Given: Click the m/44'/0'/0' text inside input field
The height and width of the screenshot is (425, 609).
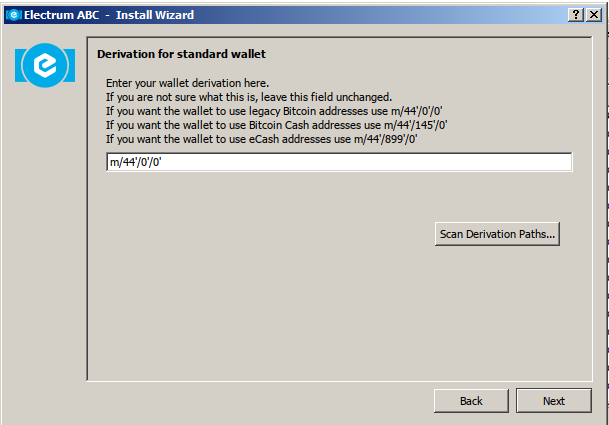Looking at the screenshot, I should click(136, 162).
